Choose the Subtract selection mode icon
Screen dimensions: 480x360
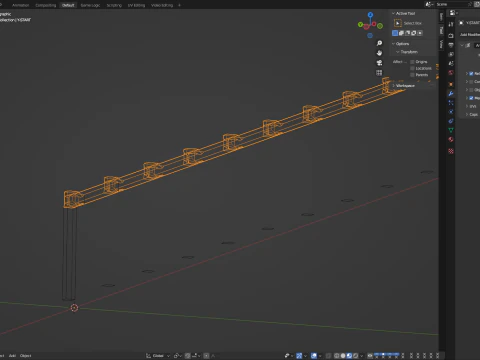[407, 33]
